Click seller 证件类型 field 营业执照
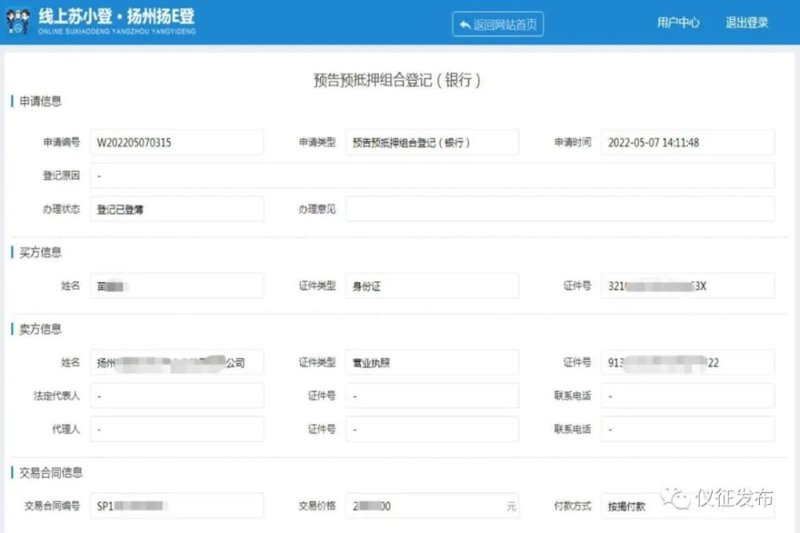 [432, 362]
